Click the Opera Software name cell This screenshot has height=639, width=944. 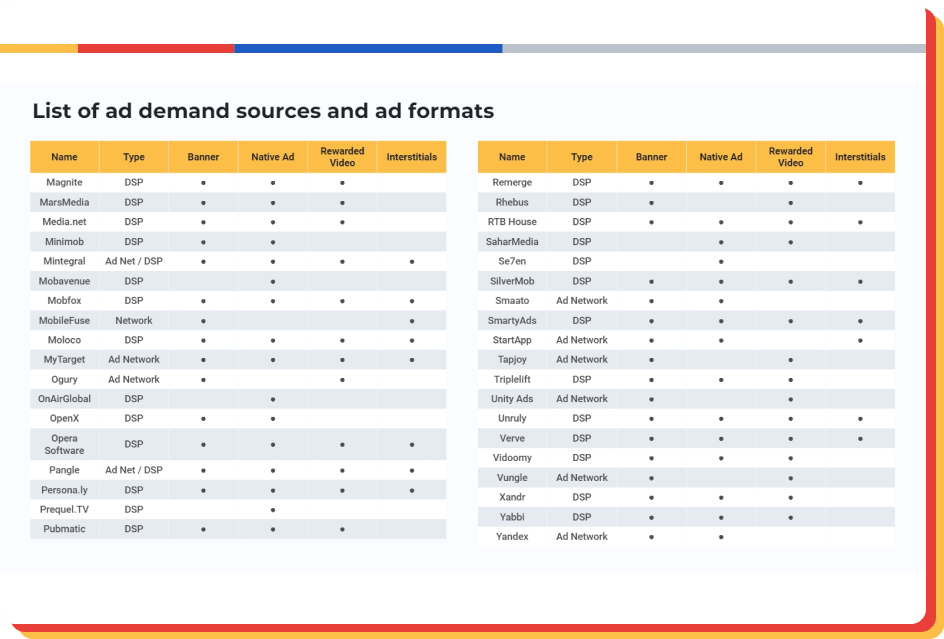[x=64, y=444]
